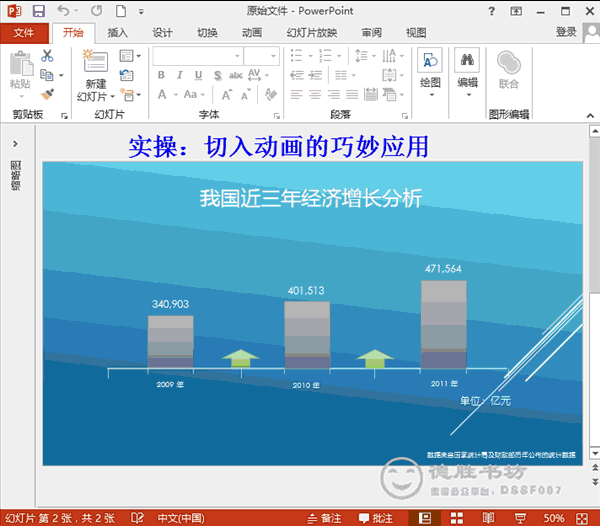The height and width of the screenshot is (526, 600).
Task: Decrease font size with smaller A
Action: pos(245,94)
